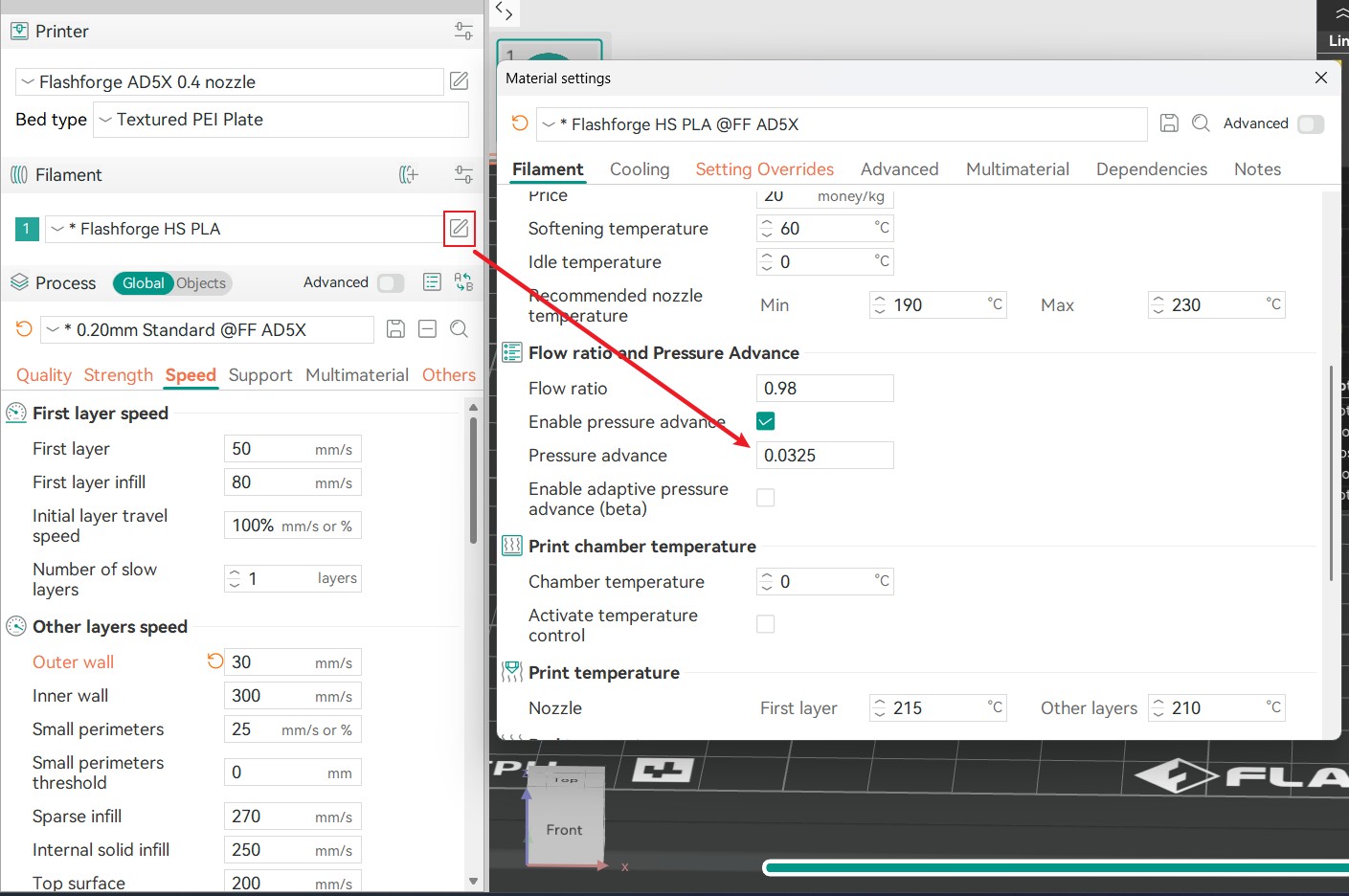Open the 0.20mm Standard process preset dropdown
The width and height of the screenshot is (1349, 896).
tap(206, 330)
